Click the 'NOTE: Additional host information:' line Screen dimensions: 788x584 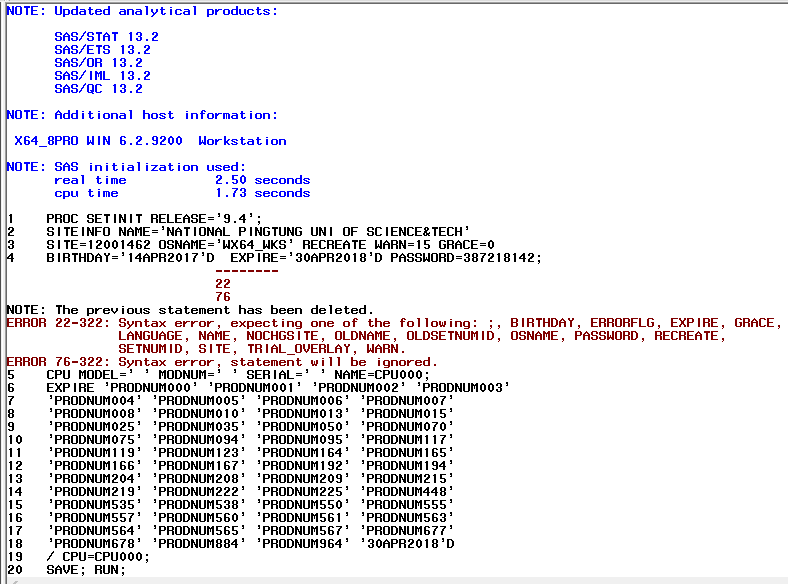tap(142, 115)
